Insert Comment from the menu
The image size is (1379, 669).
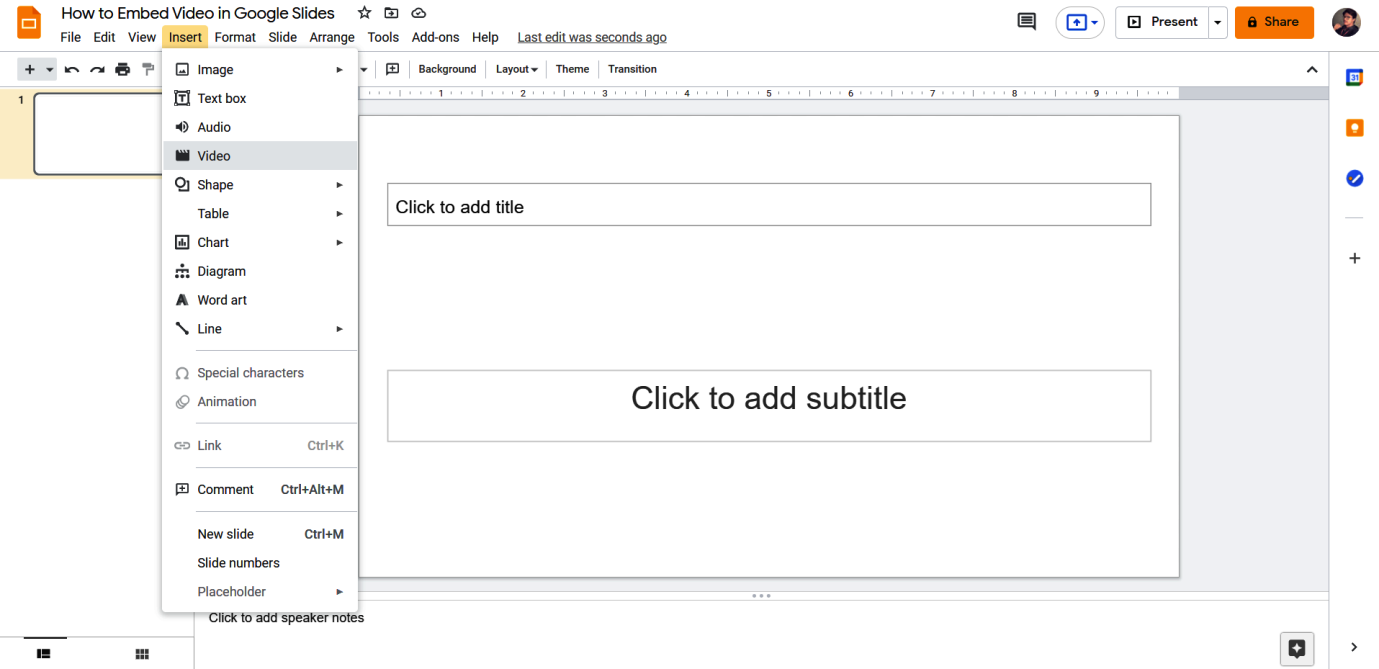click(260, 490)
